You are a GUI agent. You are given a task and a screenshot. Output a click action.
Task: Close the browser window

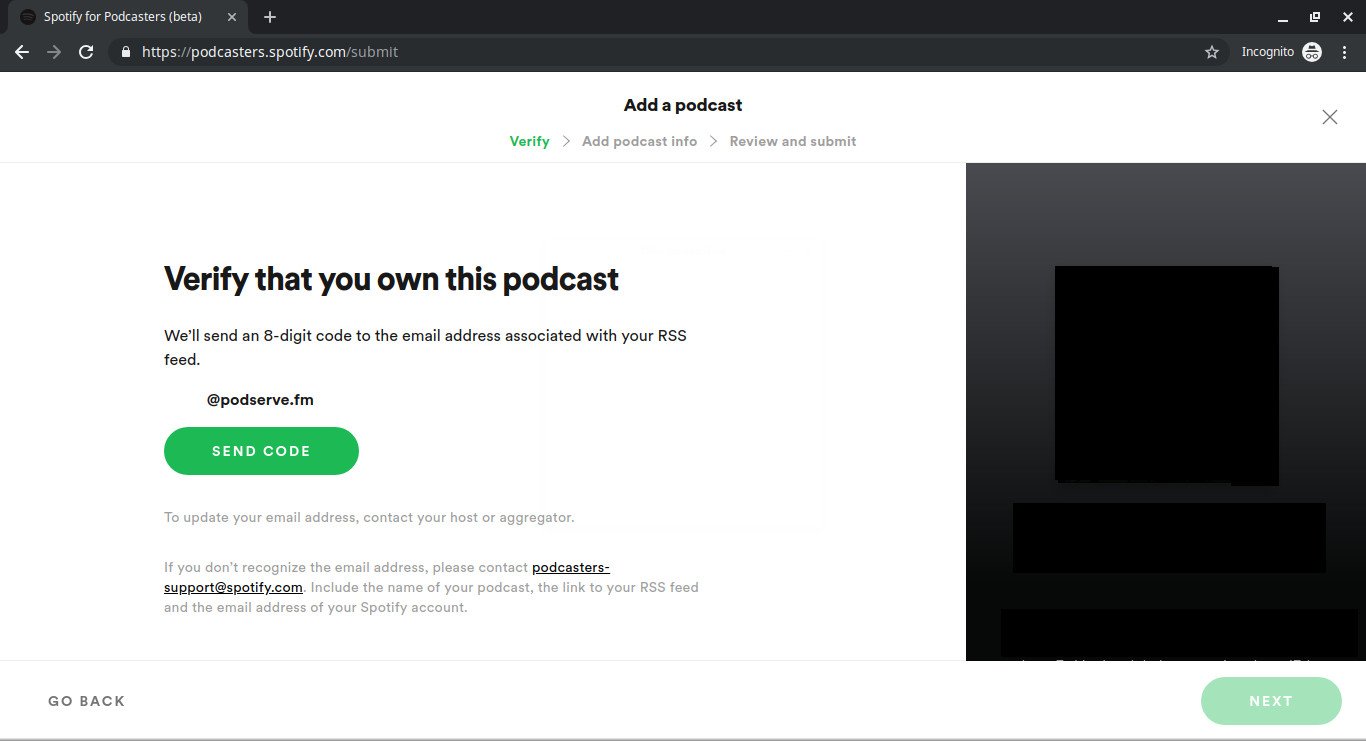tap(1345, 17)
